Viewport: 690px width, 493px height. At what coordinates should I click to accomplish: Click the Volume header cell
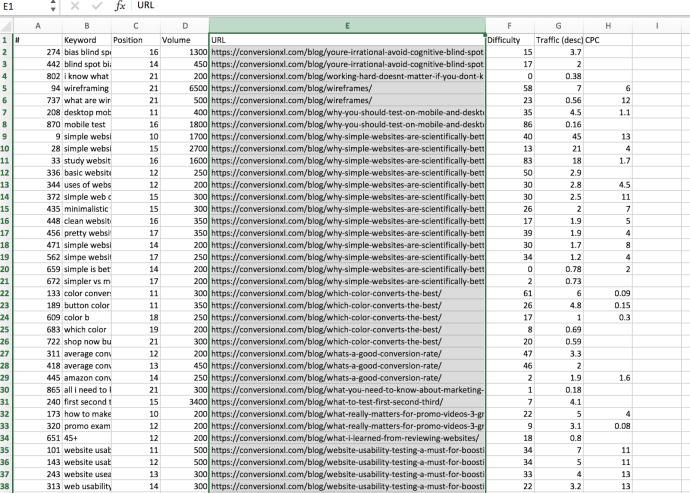pos(185,40)
